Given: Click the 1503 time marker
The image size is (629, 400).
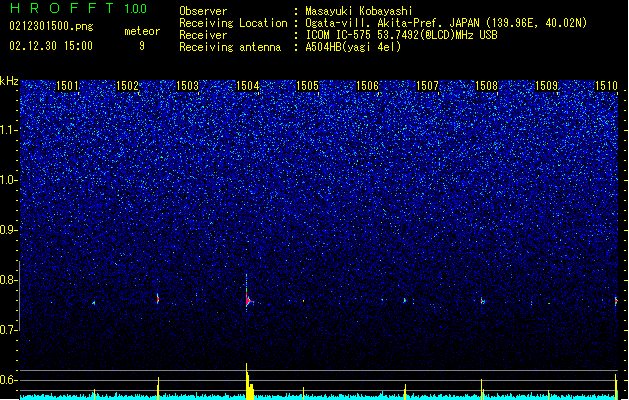Looking at the screenshot, I should click(187, 86).
